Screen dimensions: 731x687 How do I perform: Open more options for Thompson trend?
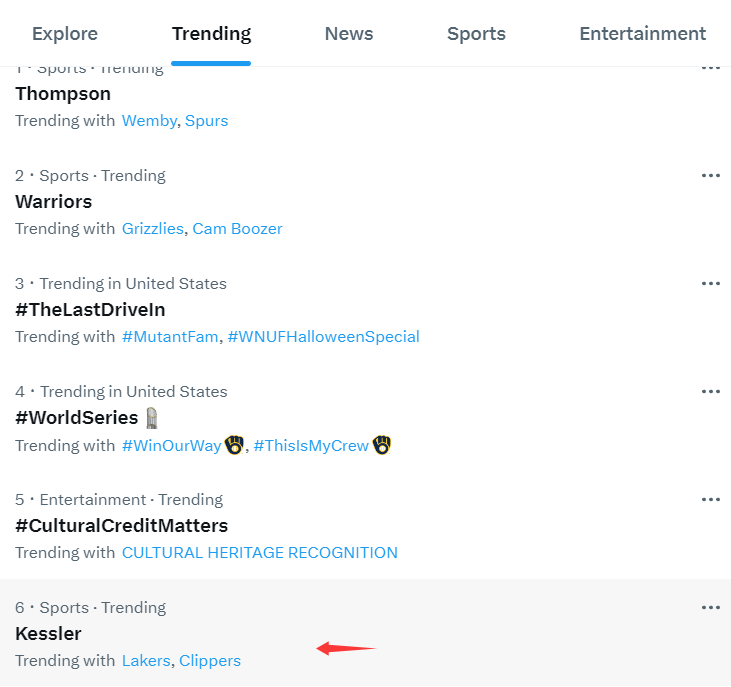(710, 69)
